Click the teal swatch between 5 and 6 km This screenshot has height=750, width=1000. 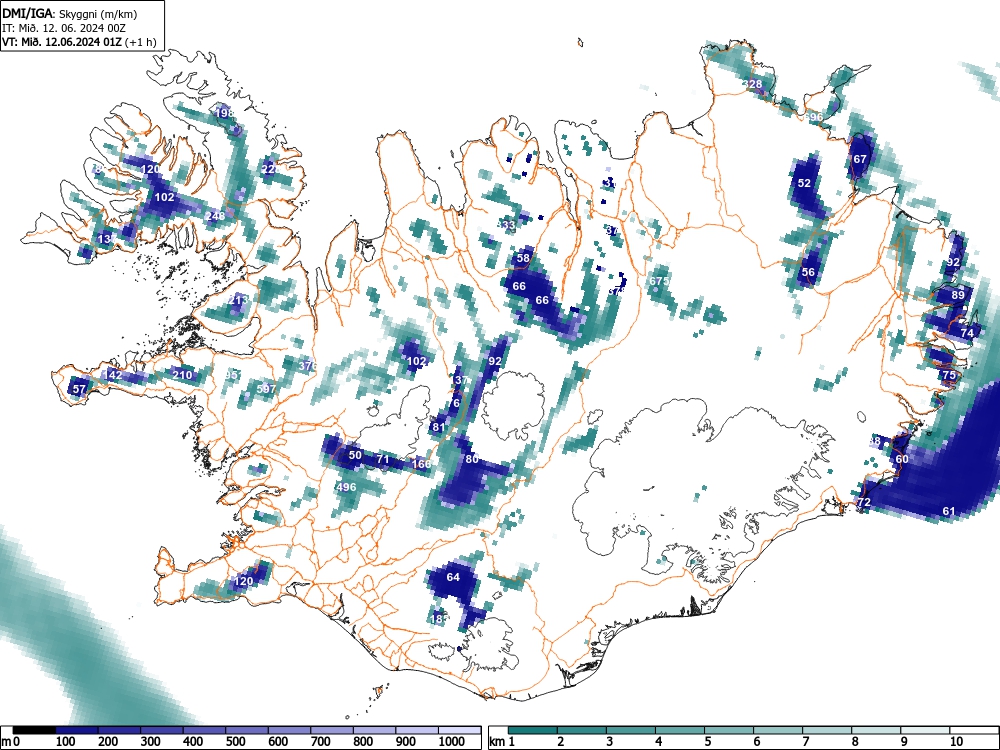[x=729, y=730]
